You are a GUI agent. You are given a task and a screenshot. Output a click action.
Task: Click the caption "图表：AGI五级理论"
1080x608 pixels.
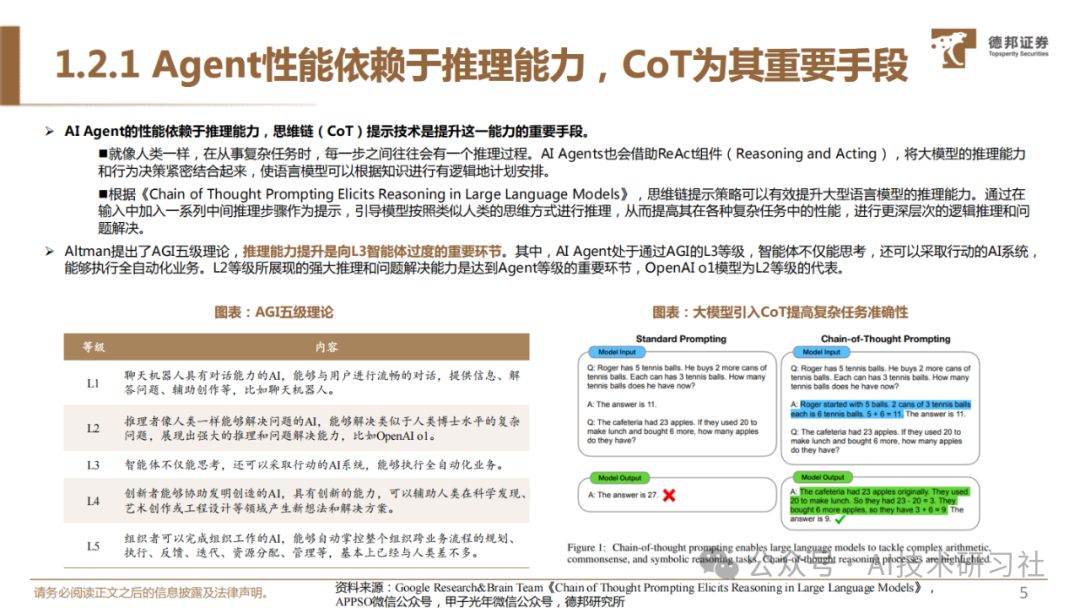pos(273,313)
